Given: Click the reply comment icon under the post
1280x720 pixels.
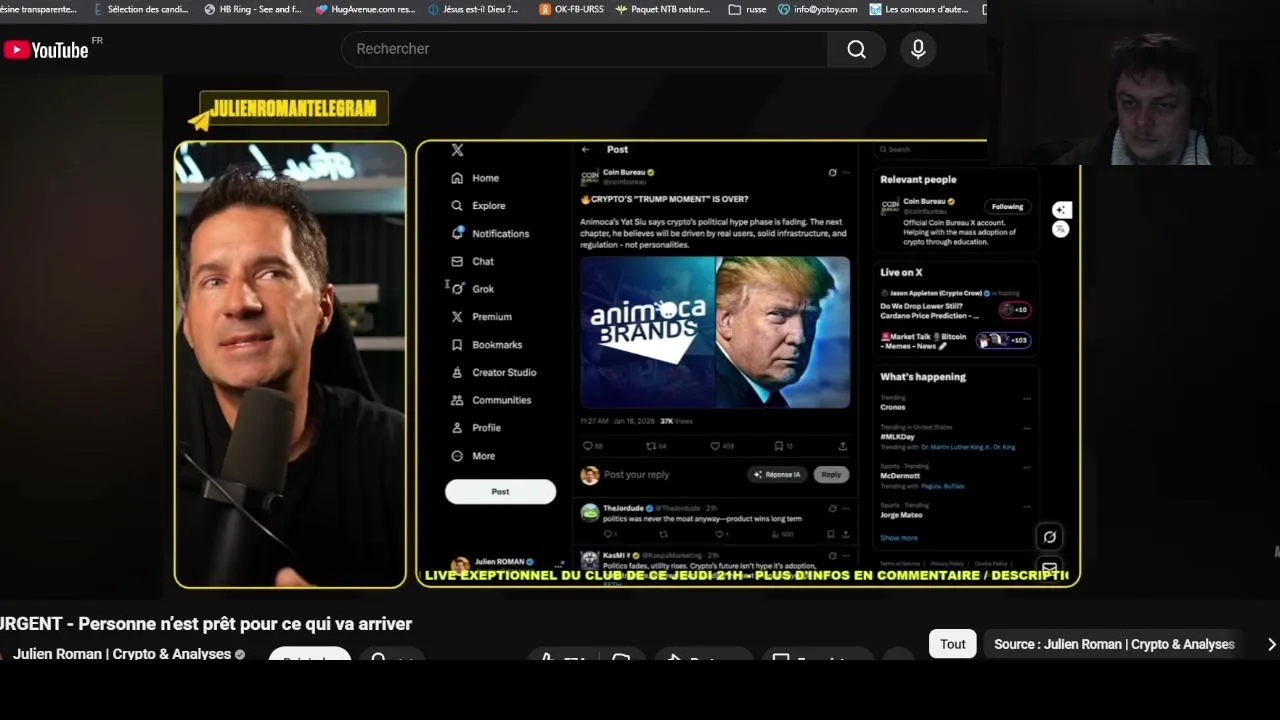Looking at the screenshot, I should (x=588, y=446).
